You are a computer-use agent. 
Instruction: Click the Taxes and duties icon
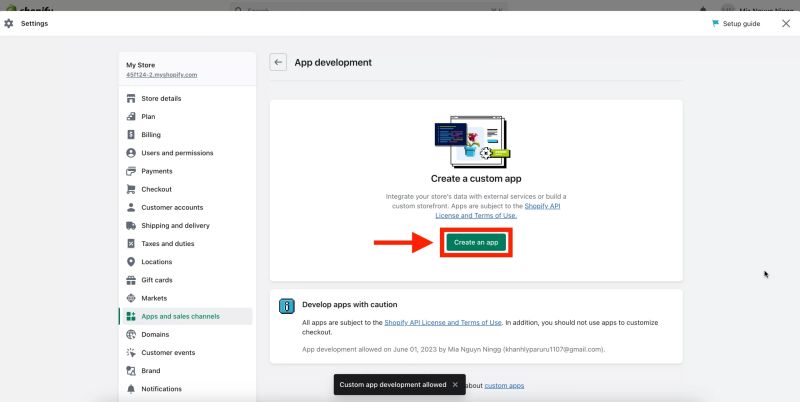tap(131, 243)
